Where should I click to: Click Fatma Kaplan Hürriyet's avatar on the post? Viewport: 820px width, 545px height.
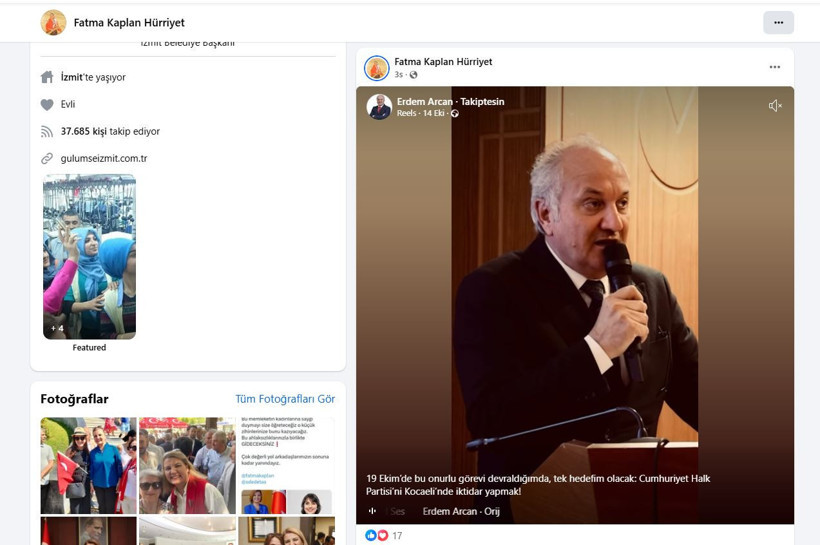(377, 68)
